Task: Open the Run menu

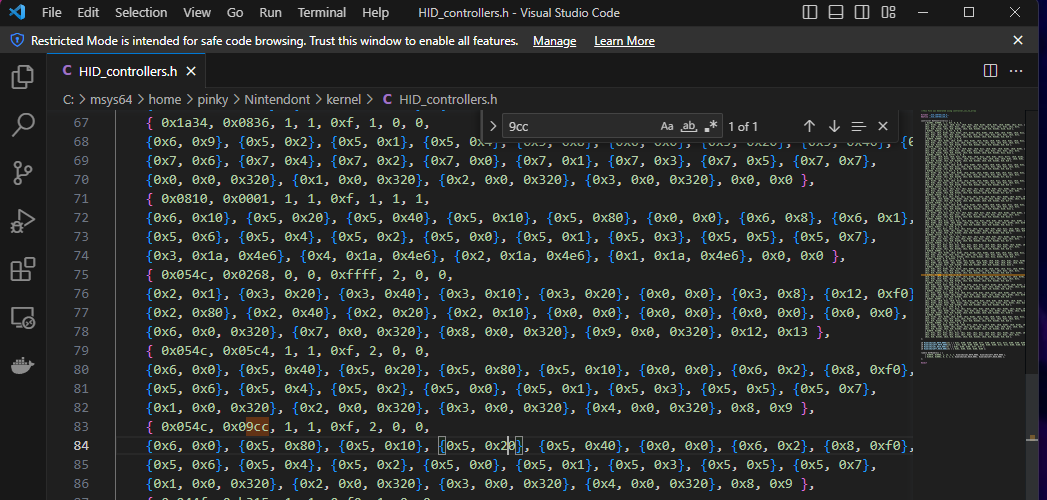Action: coord(270,13)
